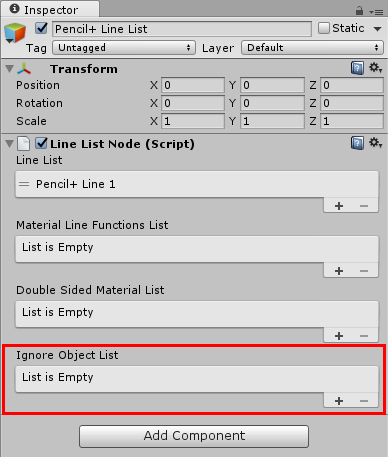The image size is (388, 457).
Task: Open the Inspector panel options menu
Action: pyautogui.click(x=376, y=12)
